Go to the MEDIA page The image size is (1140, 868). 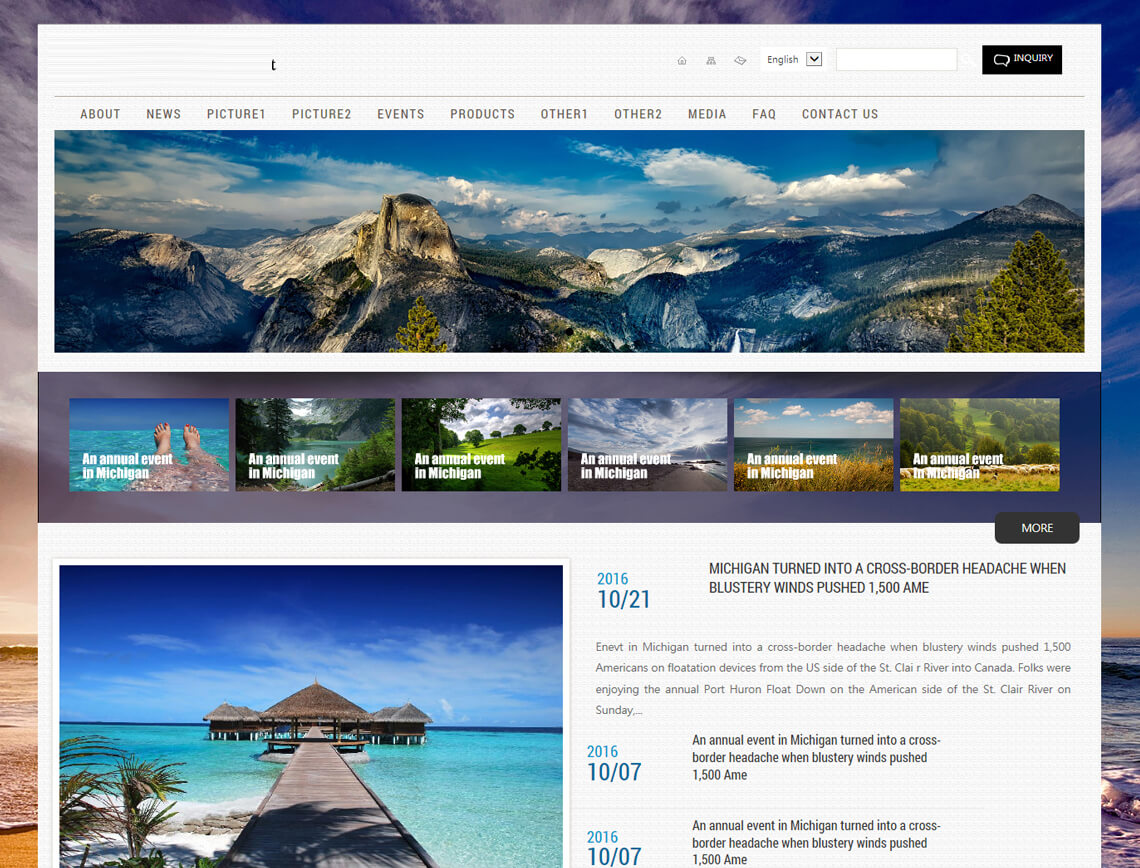pos(707,114)
